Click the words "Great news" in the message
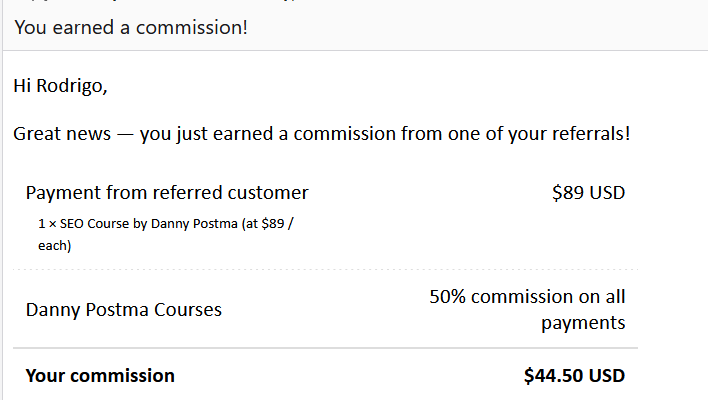Viewport: 708px width, 400px height. click(59, 134)
